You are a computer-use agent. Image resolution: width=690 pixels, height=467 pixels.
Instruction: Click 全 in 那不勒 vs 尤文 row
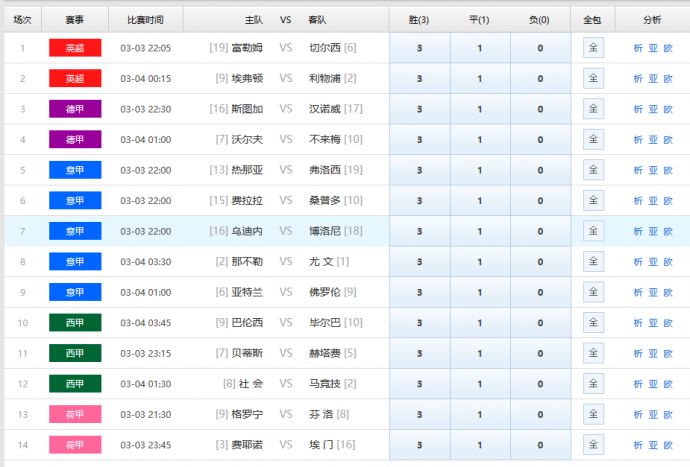[593, 261]
